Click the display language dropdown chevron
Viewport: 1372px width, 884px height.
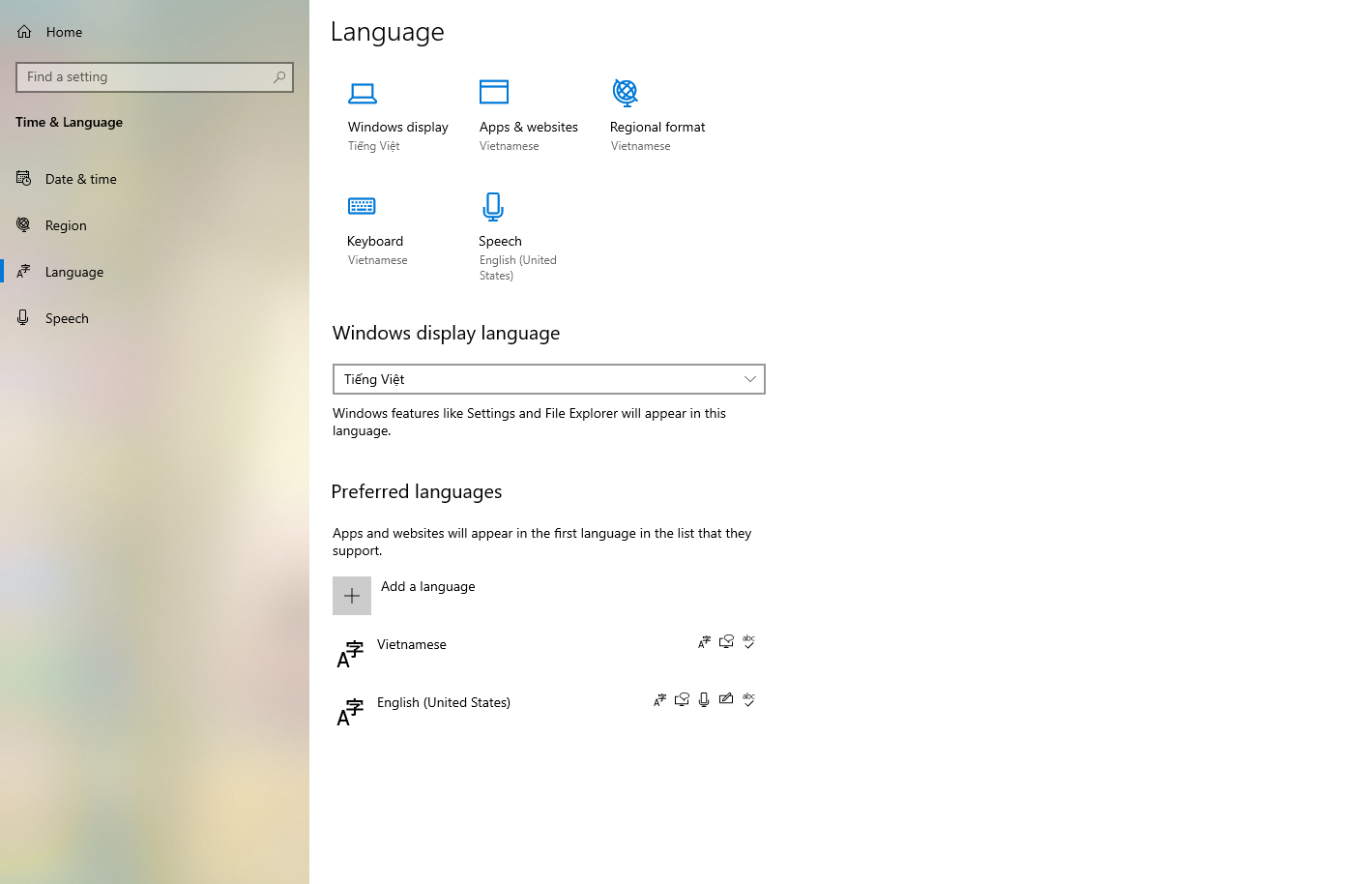click(750, 379)
